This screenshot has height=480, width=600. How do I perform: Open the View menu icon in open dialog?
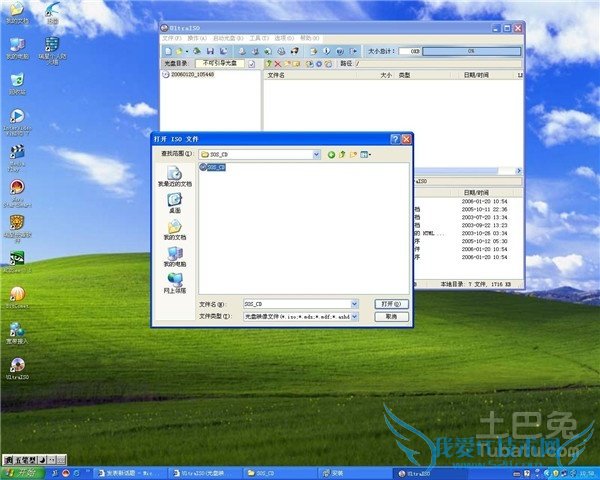[x=365, y=154]
